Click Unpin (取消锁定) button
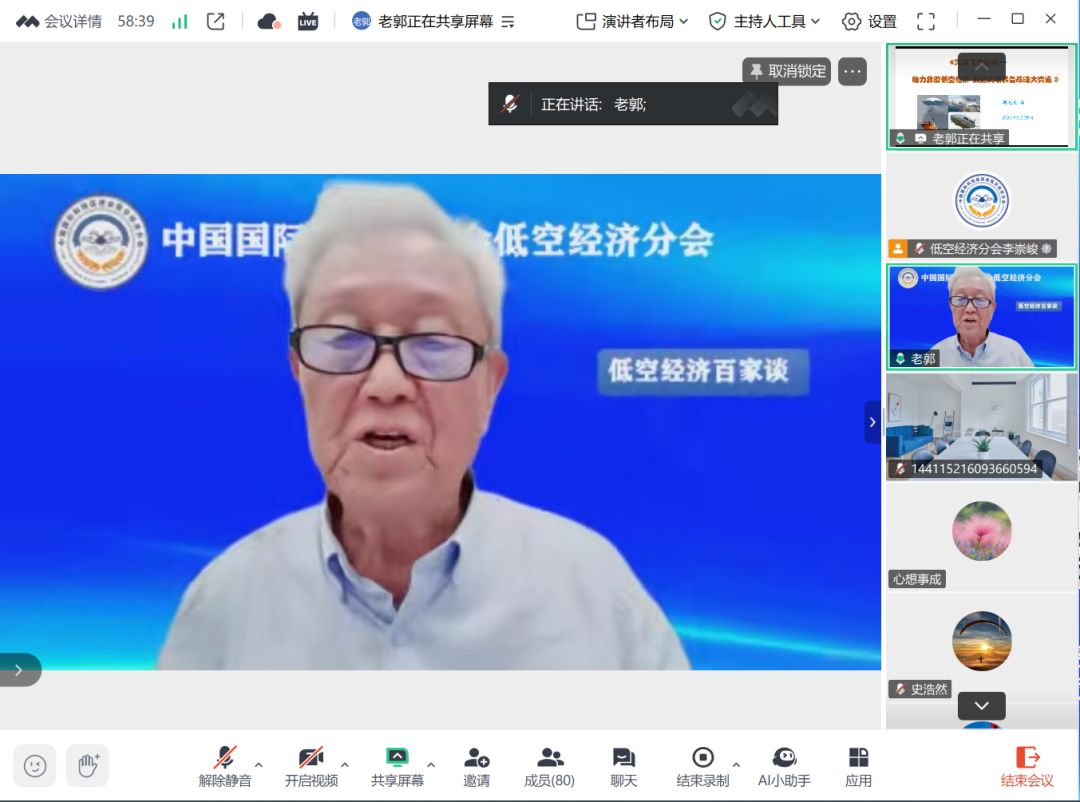Screen dimensions: 1080x802 coord(788,71)
